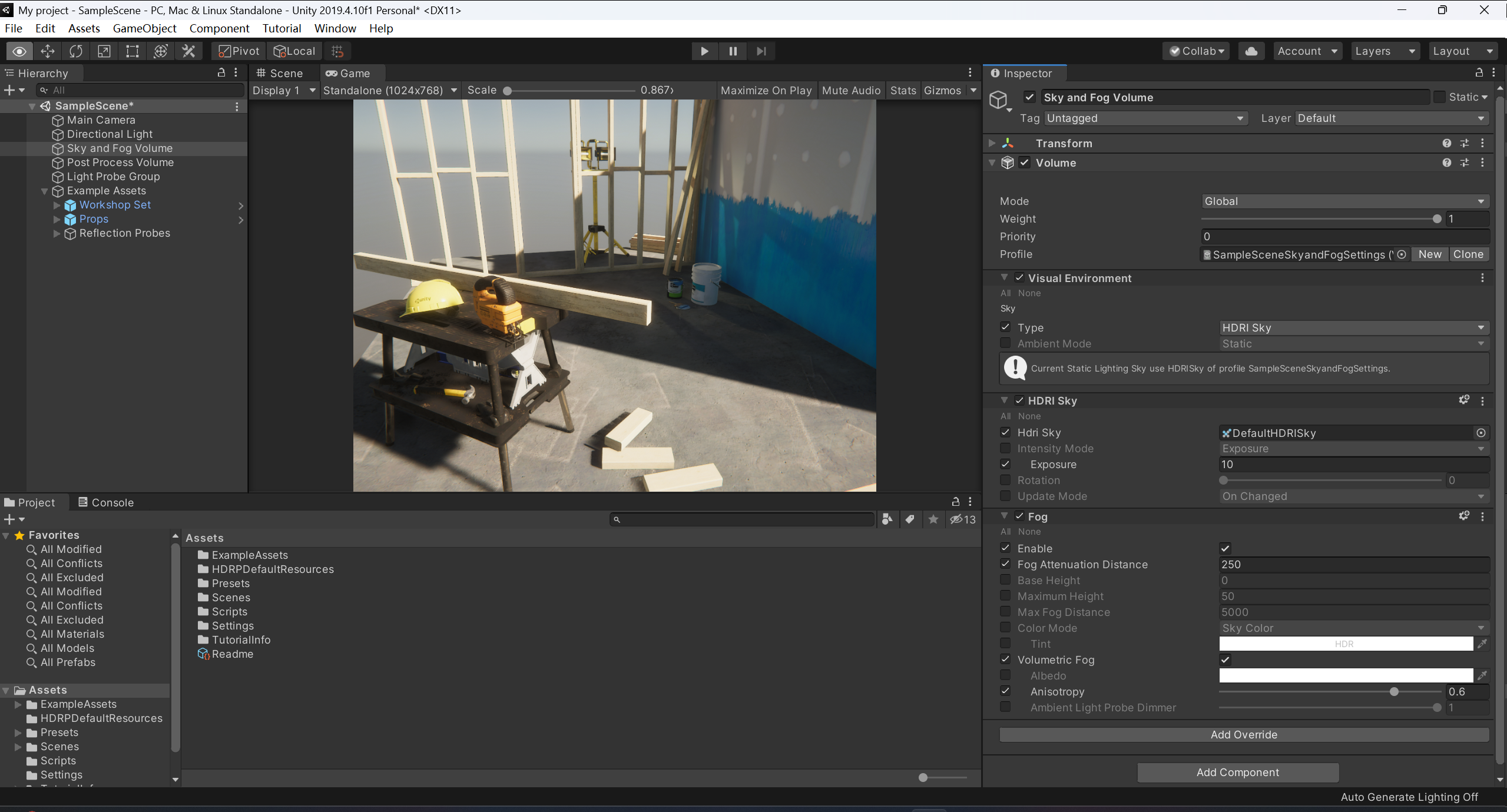
Task: Select the Rect Transform tool
Action: coord(132,51)
